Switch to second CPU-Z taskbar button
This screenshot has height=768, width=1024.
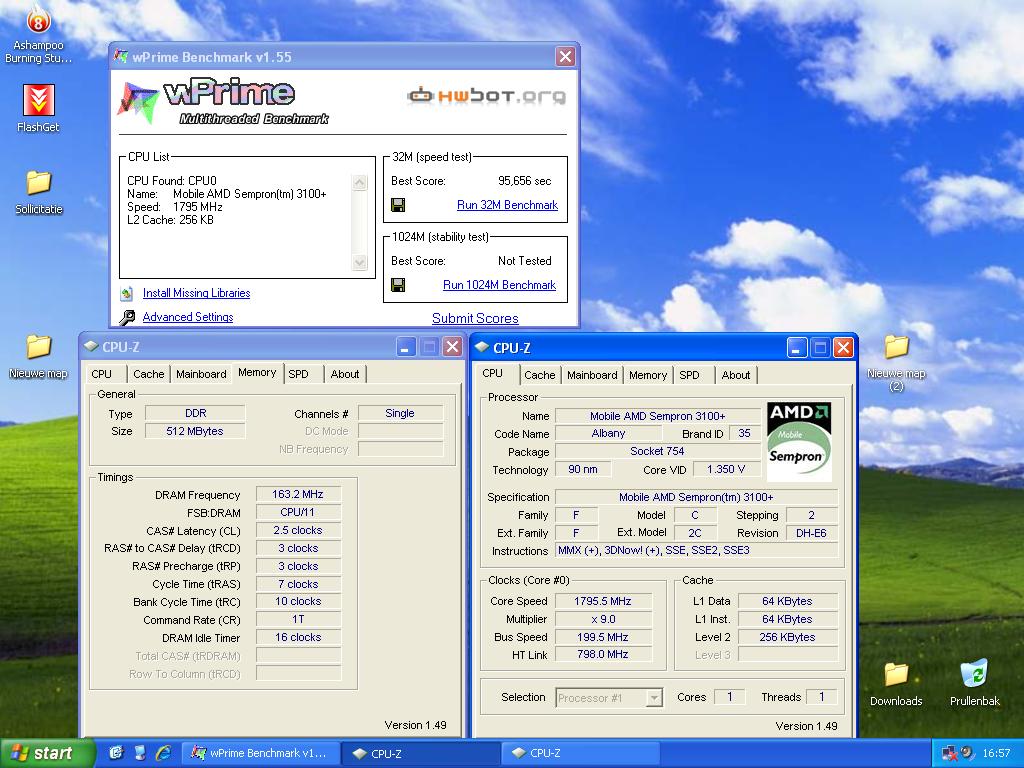point(581,753)
